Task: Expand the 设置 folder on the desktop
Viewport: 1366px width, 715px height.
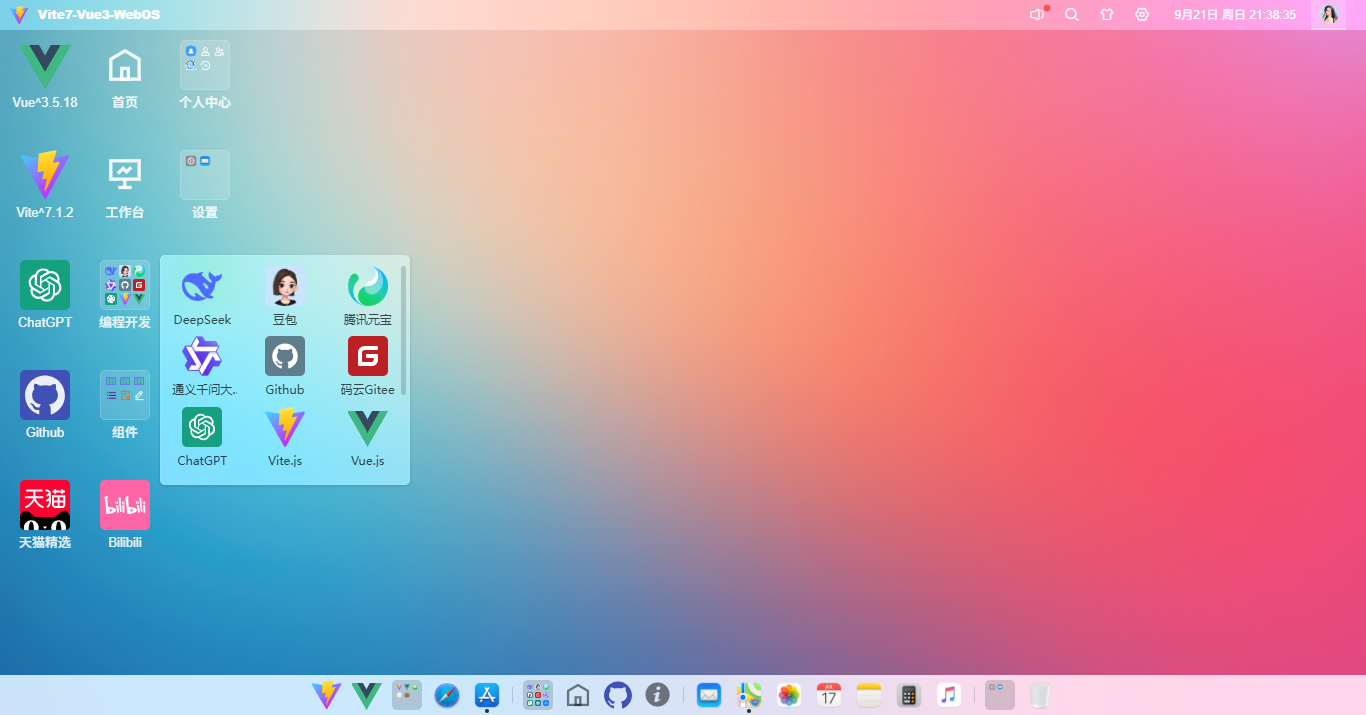Action: click(205, 176)
